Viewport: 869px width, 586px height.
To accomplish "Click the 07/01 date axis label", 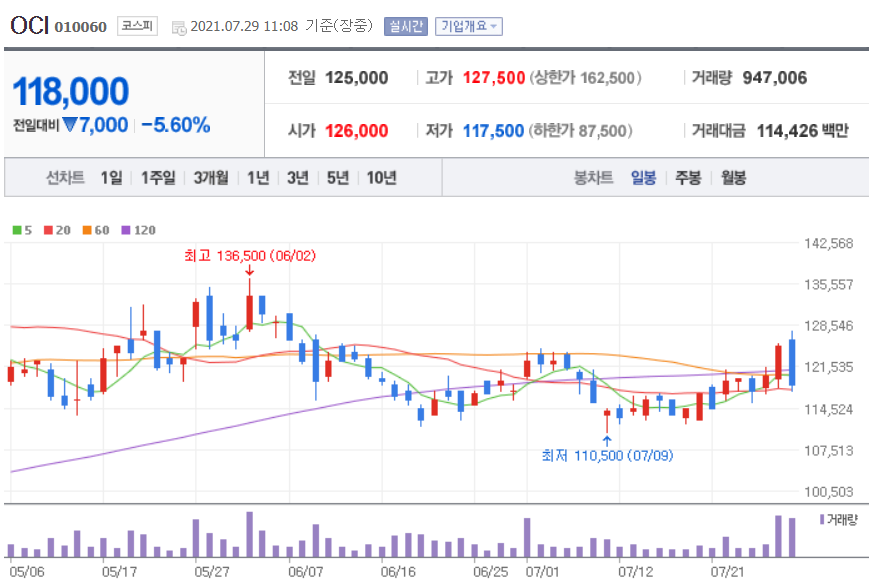I will [543, 572].
